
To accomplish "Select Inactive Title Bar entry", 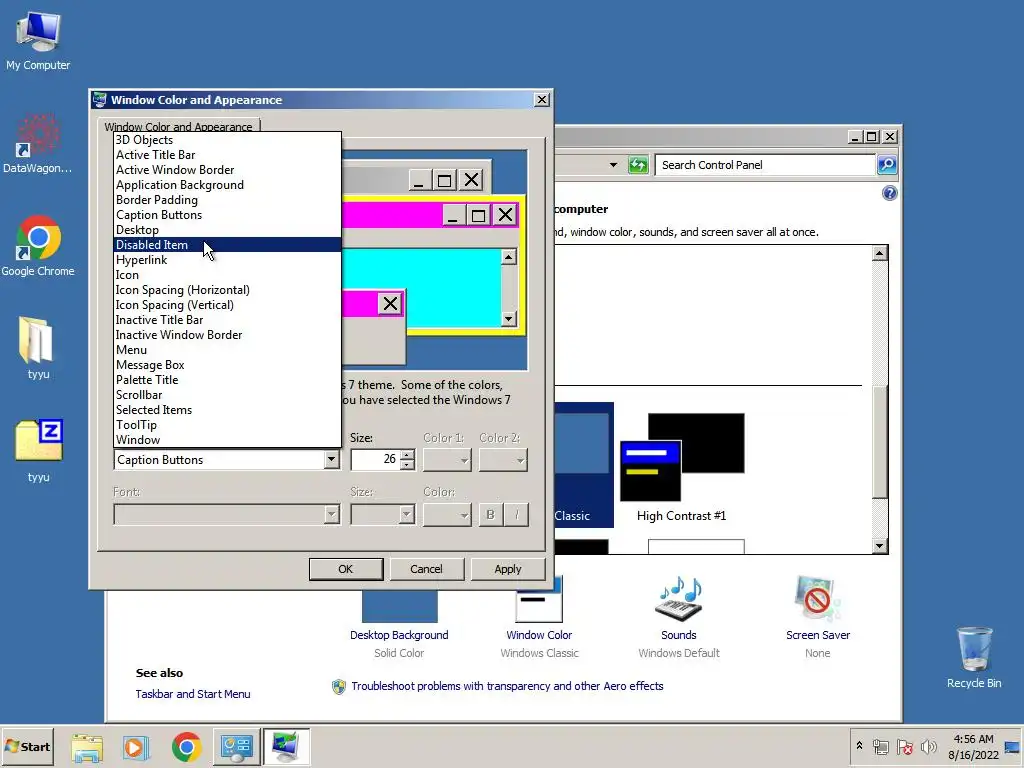I will tap(227, 320).
